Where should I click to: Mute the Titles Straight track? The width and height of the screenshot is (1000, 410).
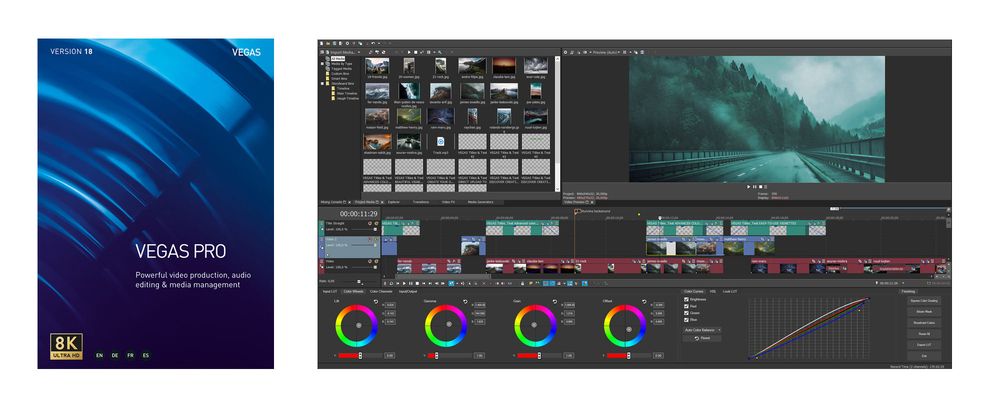point(370,223)
